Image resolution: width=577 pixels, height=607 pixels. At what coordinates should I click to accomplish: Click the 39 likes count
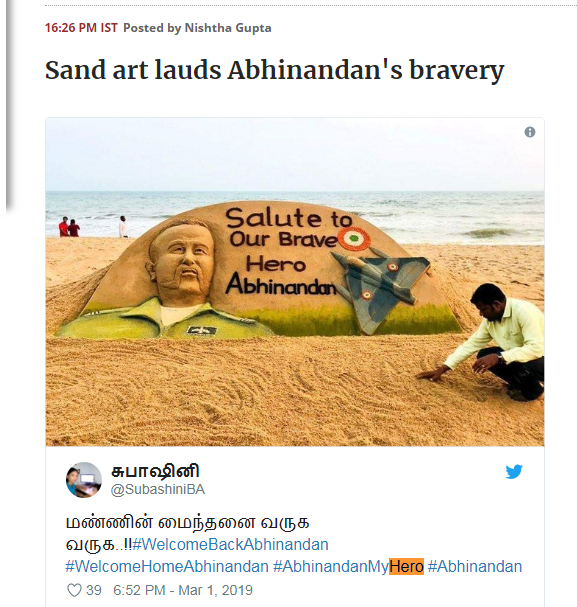(x=94, y=590)
